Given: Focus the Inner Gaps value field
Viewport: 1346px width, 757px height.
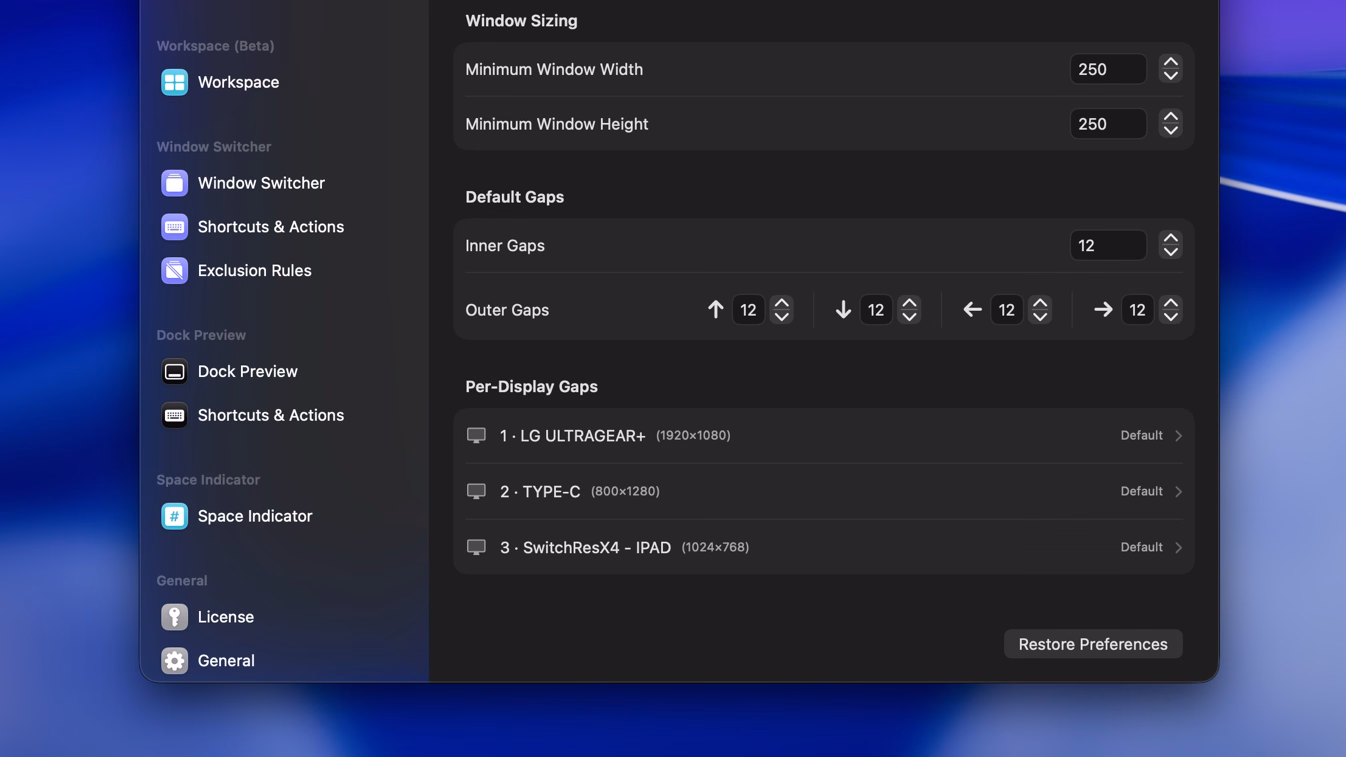Looking at the screenshot, I should (1108, 246).
